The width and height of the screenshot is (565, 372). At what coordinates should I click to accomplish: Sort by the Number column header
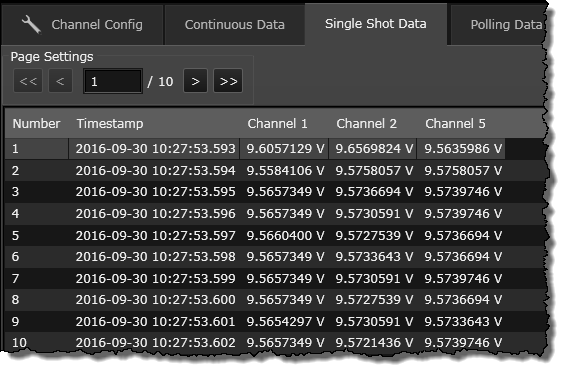point(36,124)
